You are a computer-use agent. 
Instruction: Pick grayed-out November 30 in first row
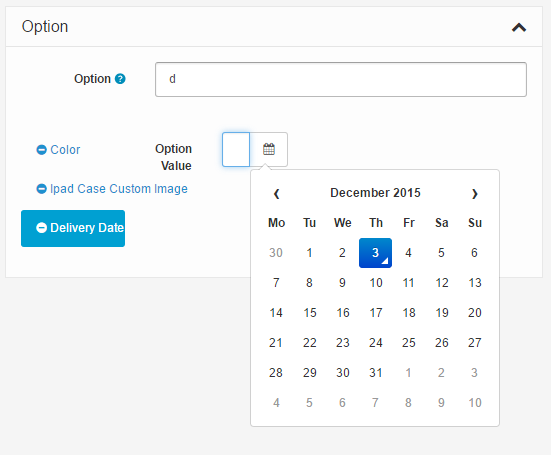coord(276,253)
